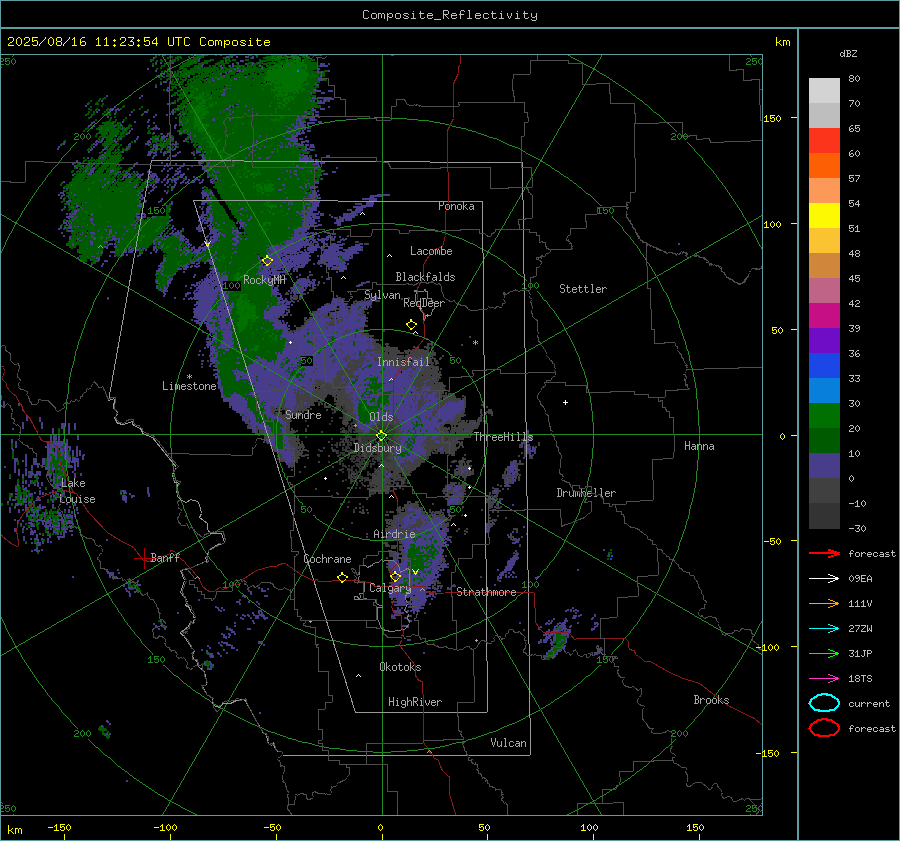
Task: Click the Brooks map label
Action: click(x=711, y=700)
